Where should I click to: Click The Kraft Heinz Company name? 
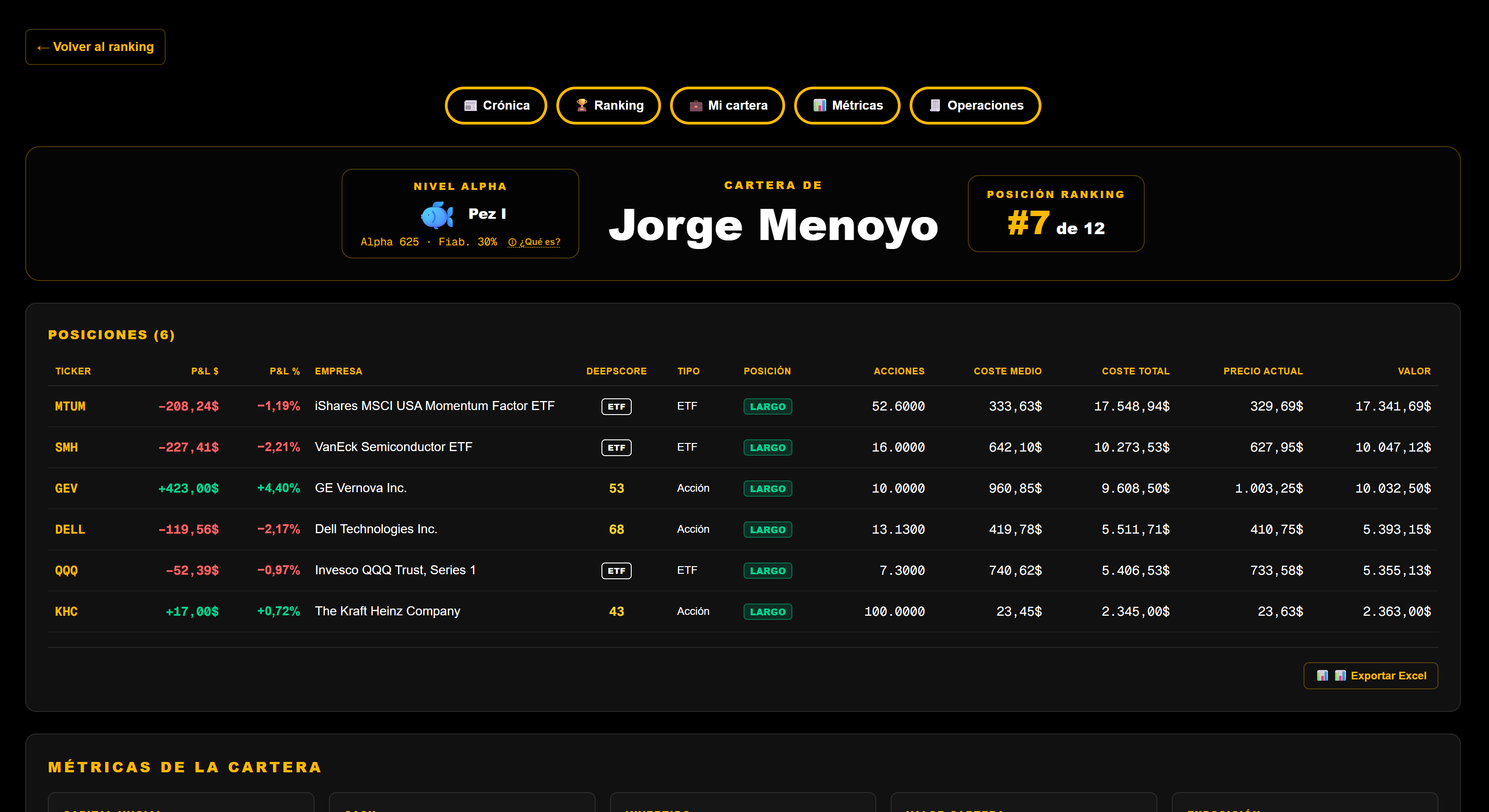tap(387, 611)
